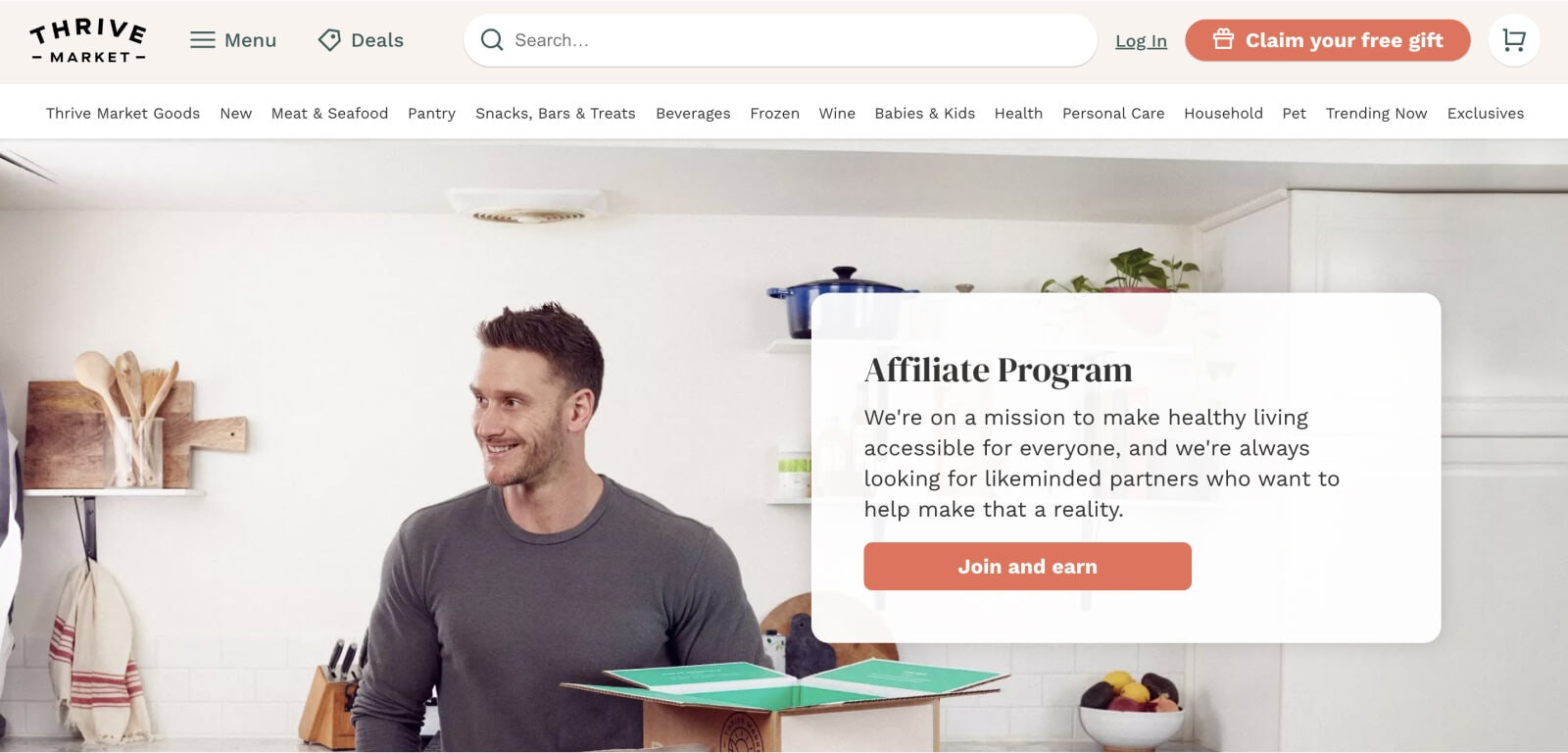Open the hamburger Menu icon
1568x753 pixels.
[x=203, y=40]
